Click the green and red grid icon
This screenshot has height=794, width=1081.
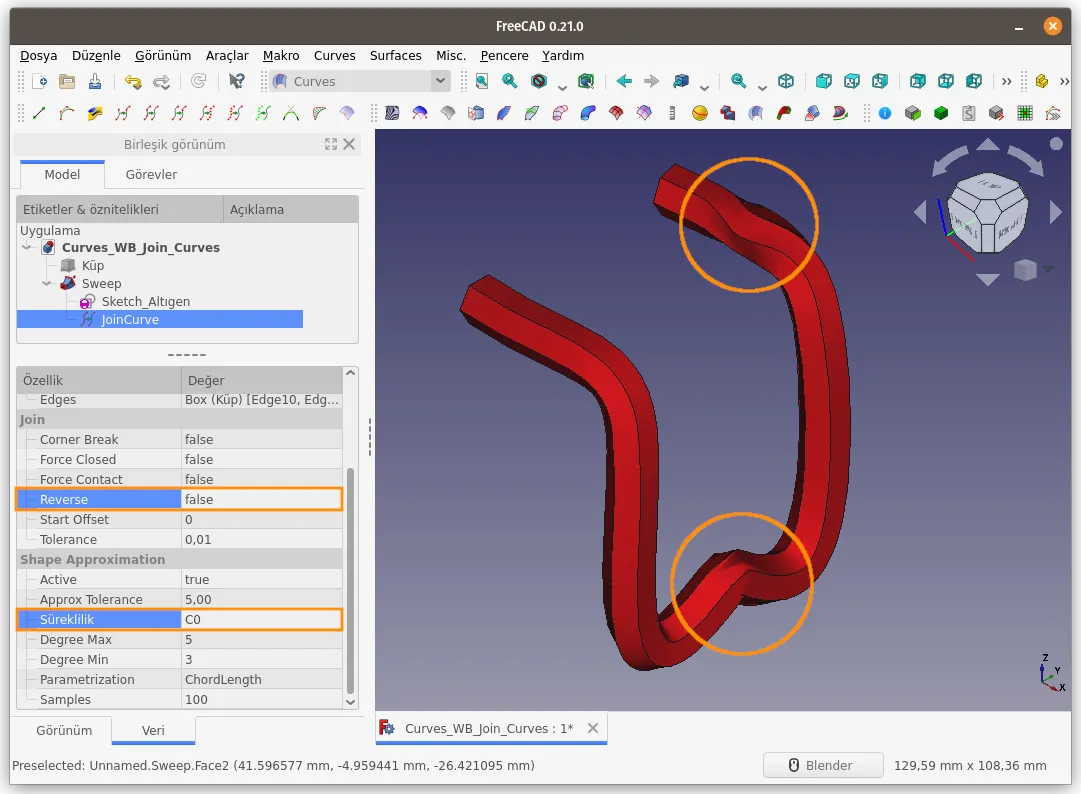1025,113
